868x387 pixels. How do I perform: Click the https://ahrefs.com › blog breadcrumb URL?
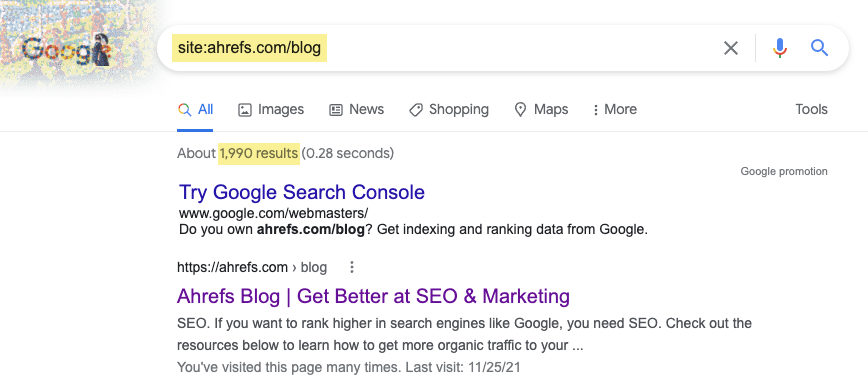tap(252, 268)
